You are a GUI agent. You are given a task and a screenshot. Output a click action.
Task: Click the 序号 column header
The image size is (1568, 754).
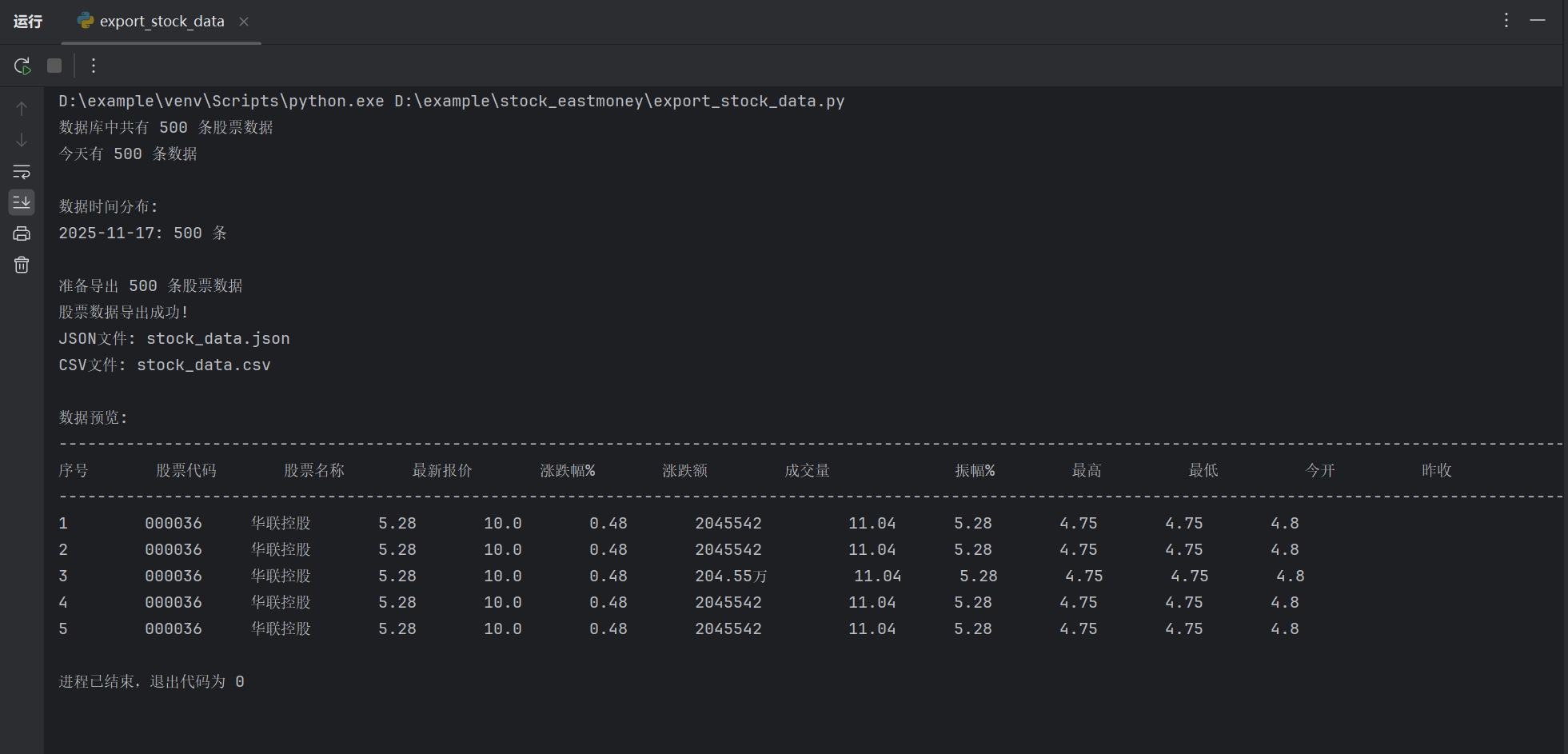74,470
